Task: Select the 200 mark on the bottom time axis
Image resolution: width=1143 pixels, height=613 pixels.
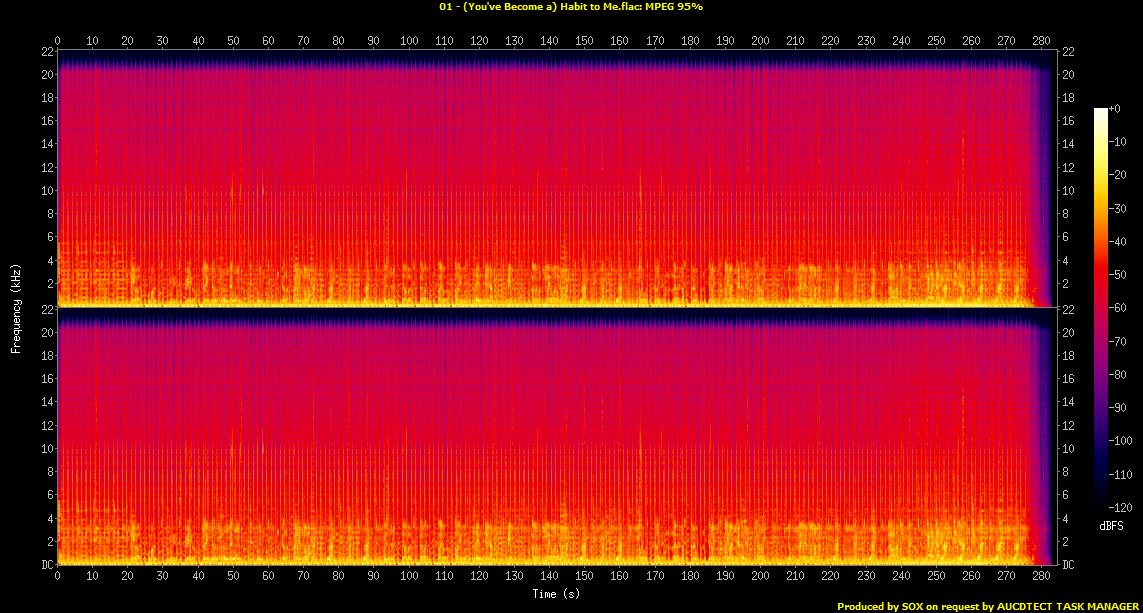Action: pyautogui.click(x=761, y=578)
